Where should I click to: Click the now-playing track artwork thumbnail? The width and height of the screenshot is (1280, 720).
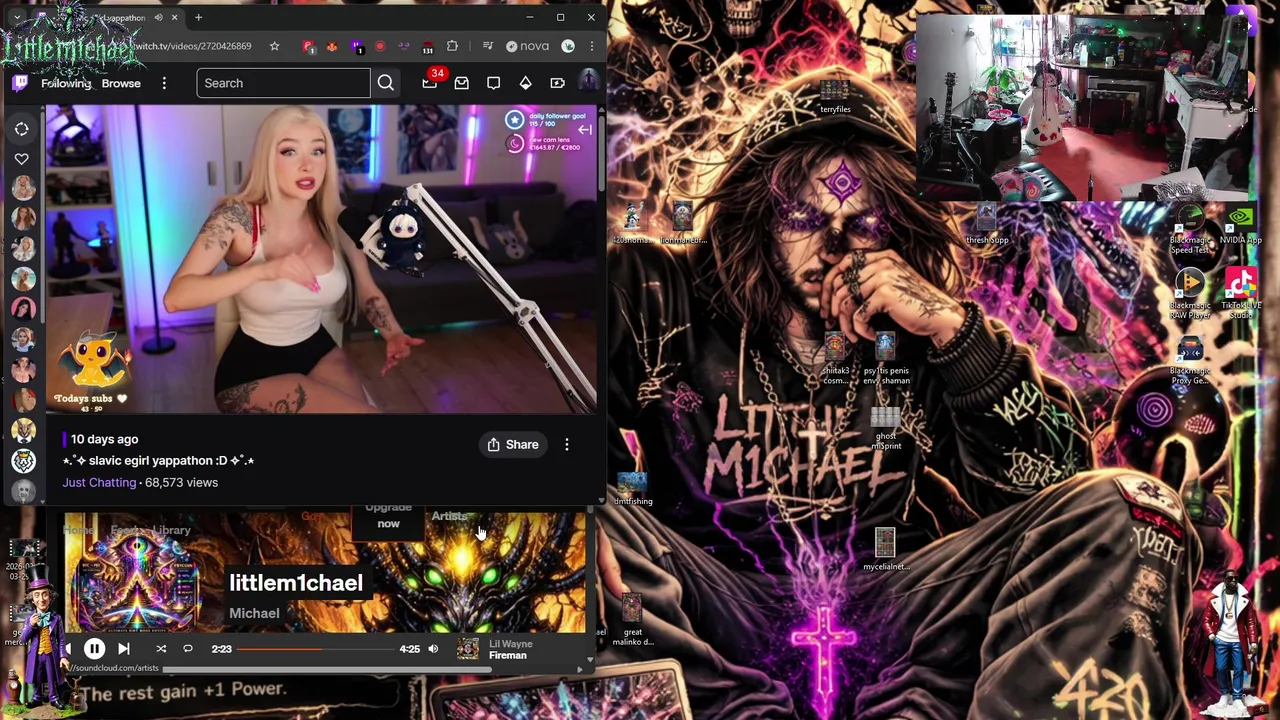(x=468, y=650)
